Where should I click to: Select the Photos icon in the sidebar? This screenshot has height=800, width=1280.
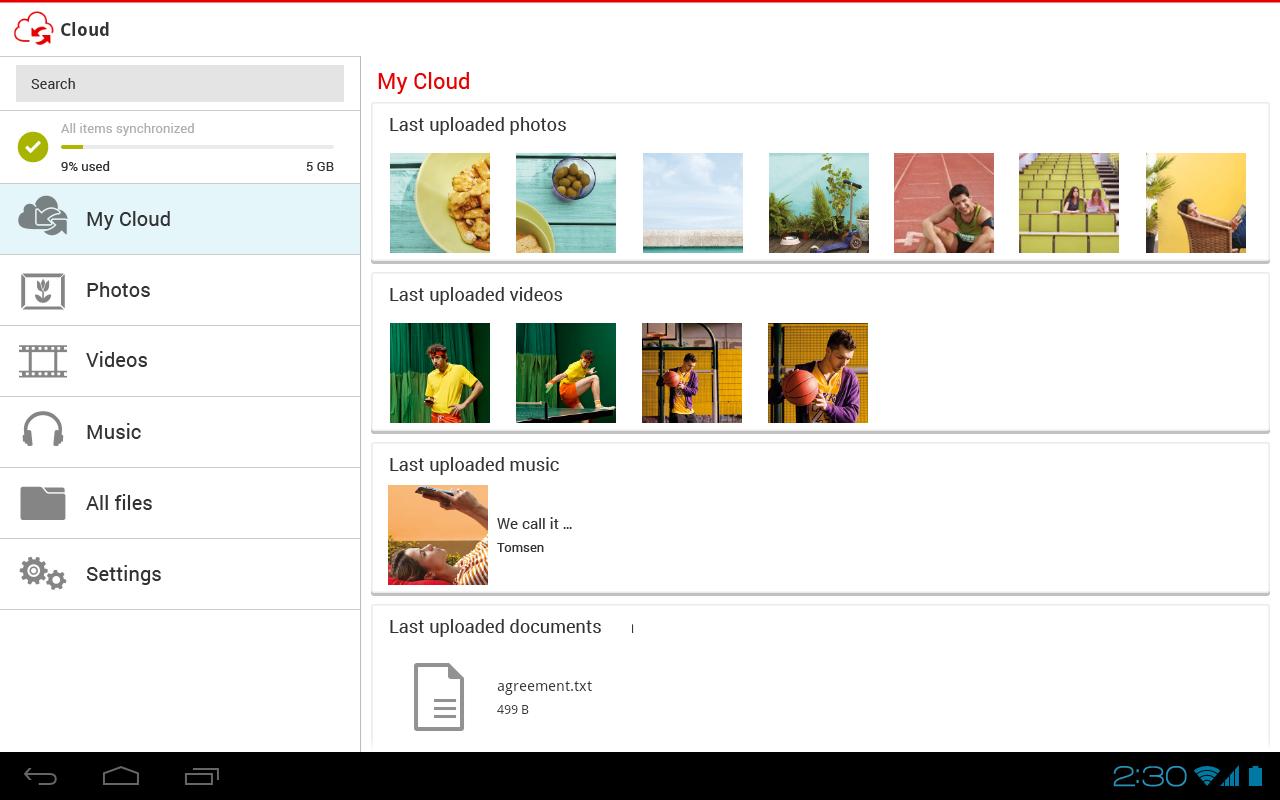coord(41,290)
